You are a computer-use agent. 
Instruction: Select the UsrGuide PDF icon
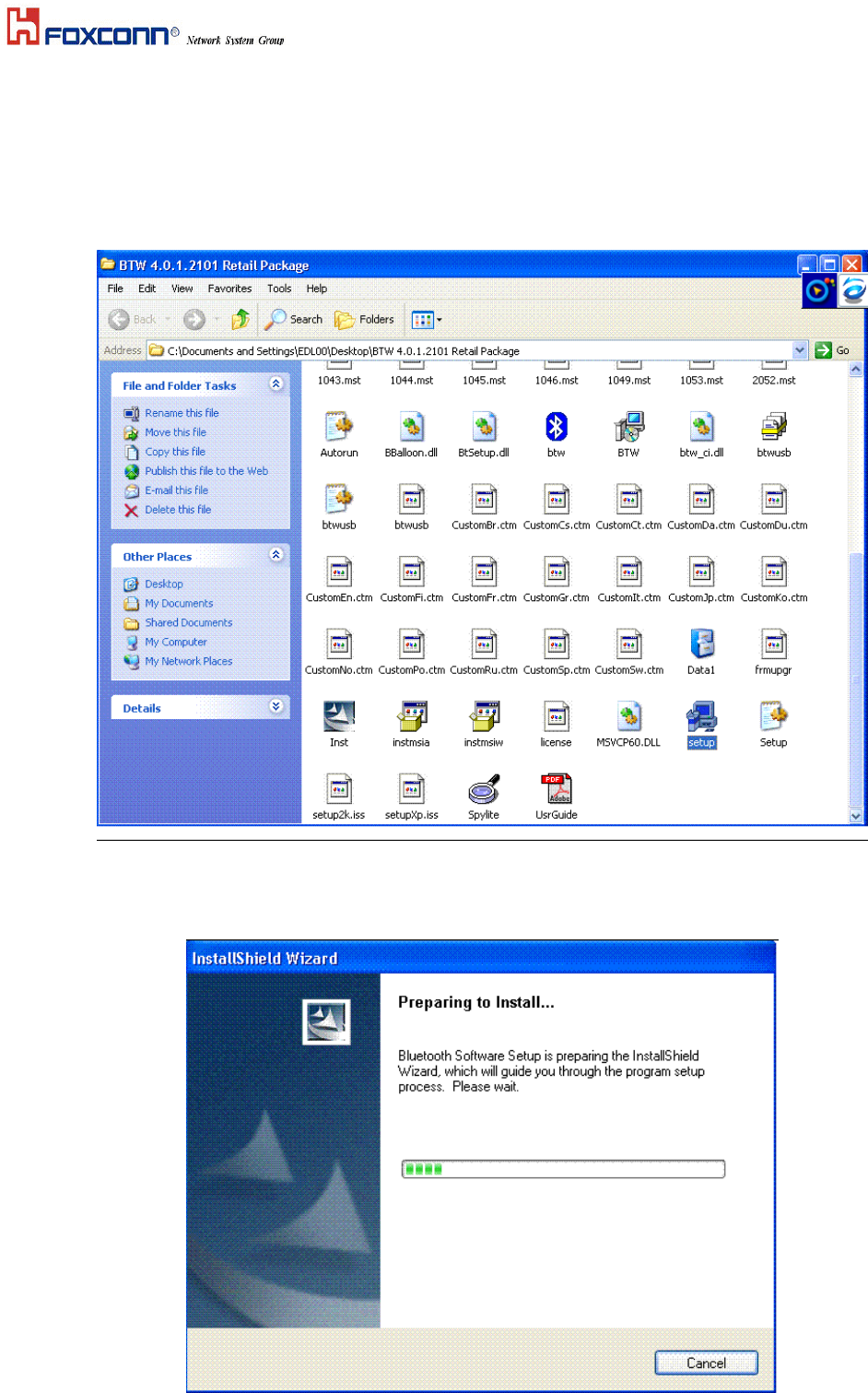tap(557, 789)
